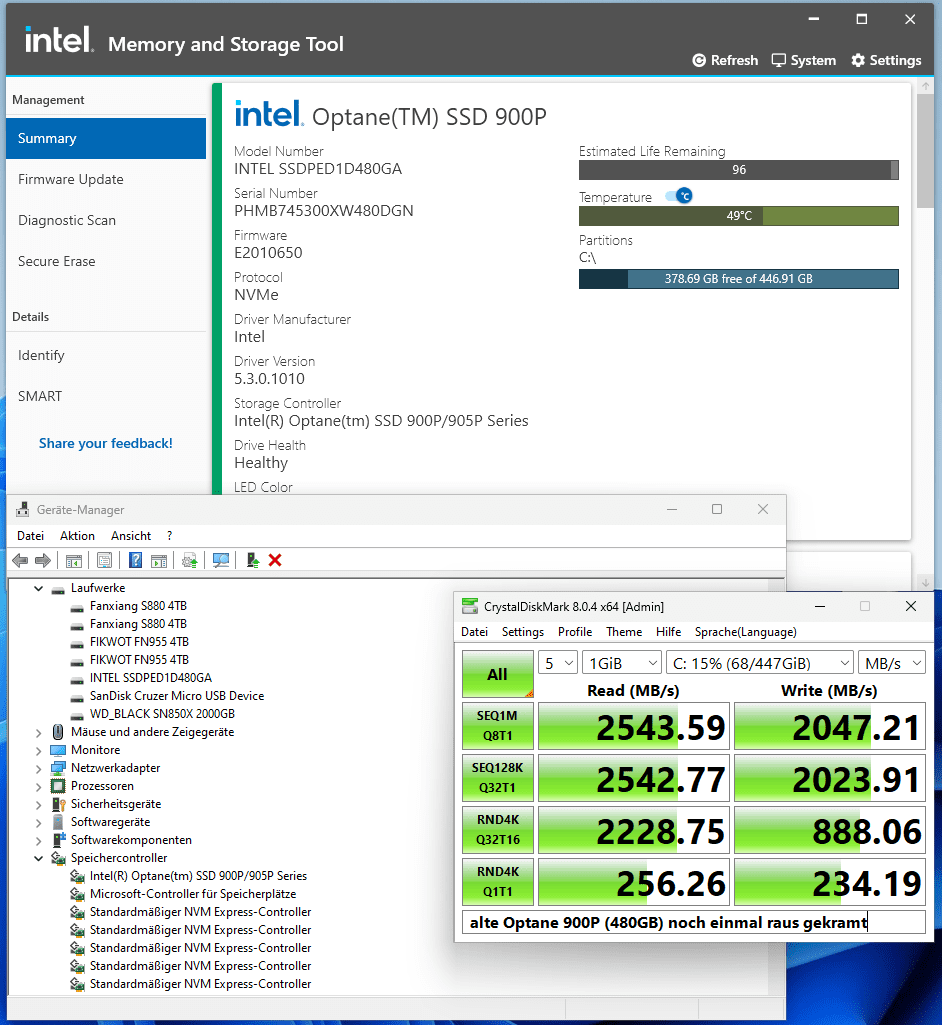The image size is (942, 1025).
Task: Select Intel(R) Optane(tm) SSD 900P/905P Series controller
Action: click(198, 876)
